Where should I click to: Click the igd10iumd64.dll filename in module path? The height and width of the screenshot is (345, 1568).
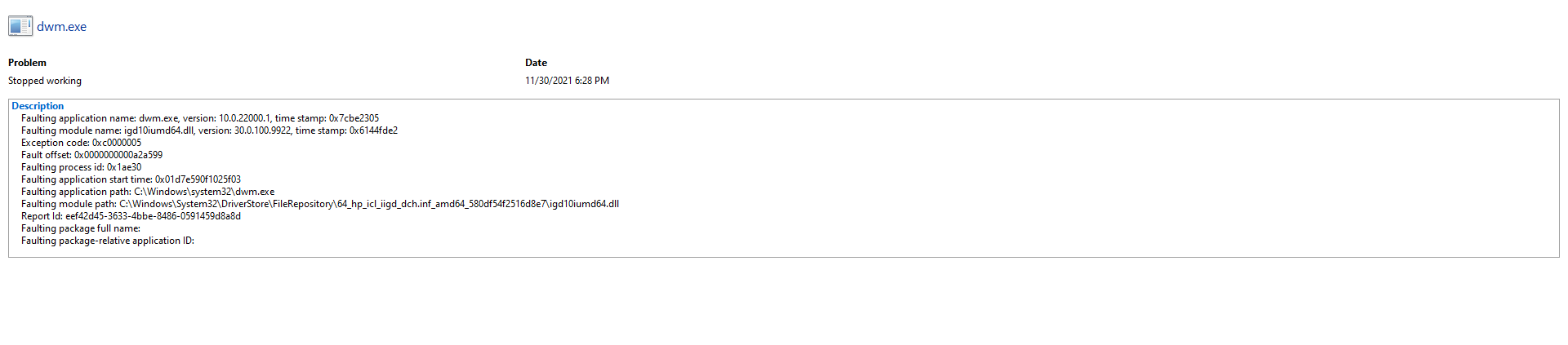click(585, 204)
